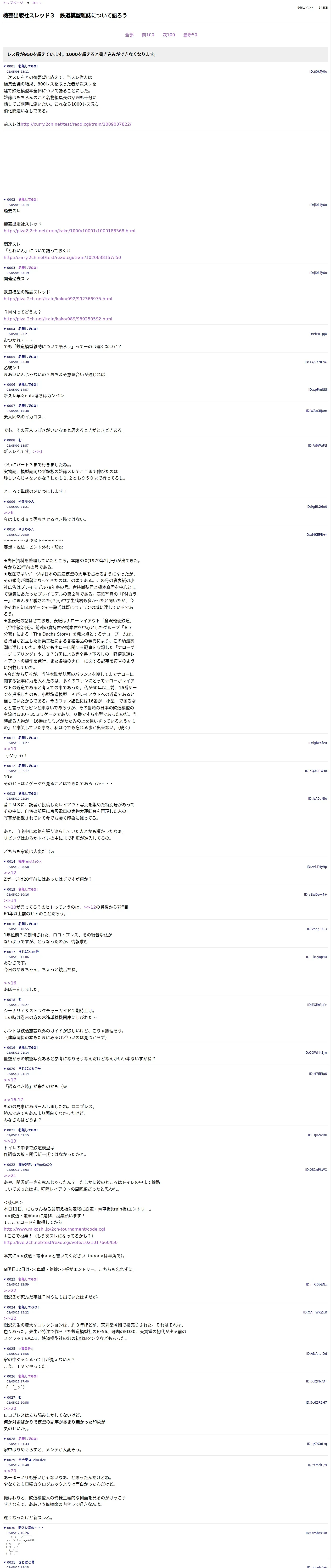Viewport: 336px width, 1568px height.
Task: Select ID:OP5bexRB on post 0030
Action: coord(316,1533)
